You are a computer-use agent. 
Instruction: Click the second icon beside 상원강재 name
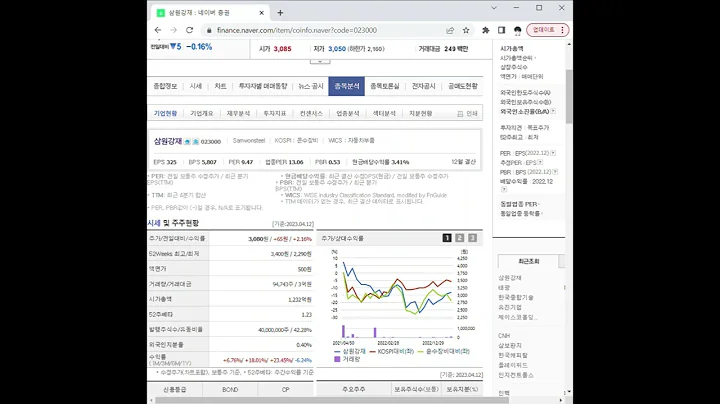(196, 142)
